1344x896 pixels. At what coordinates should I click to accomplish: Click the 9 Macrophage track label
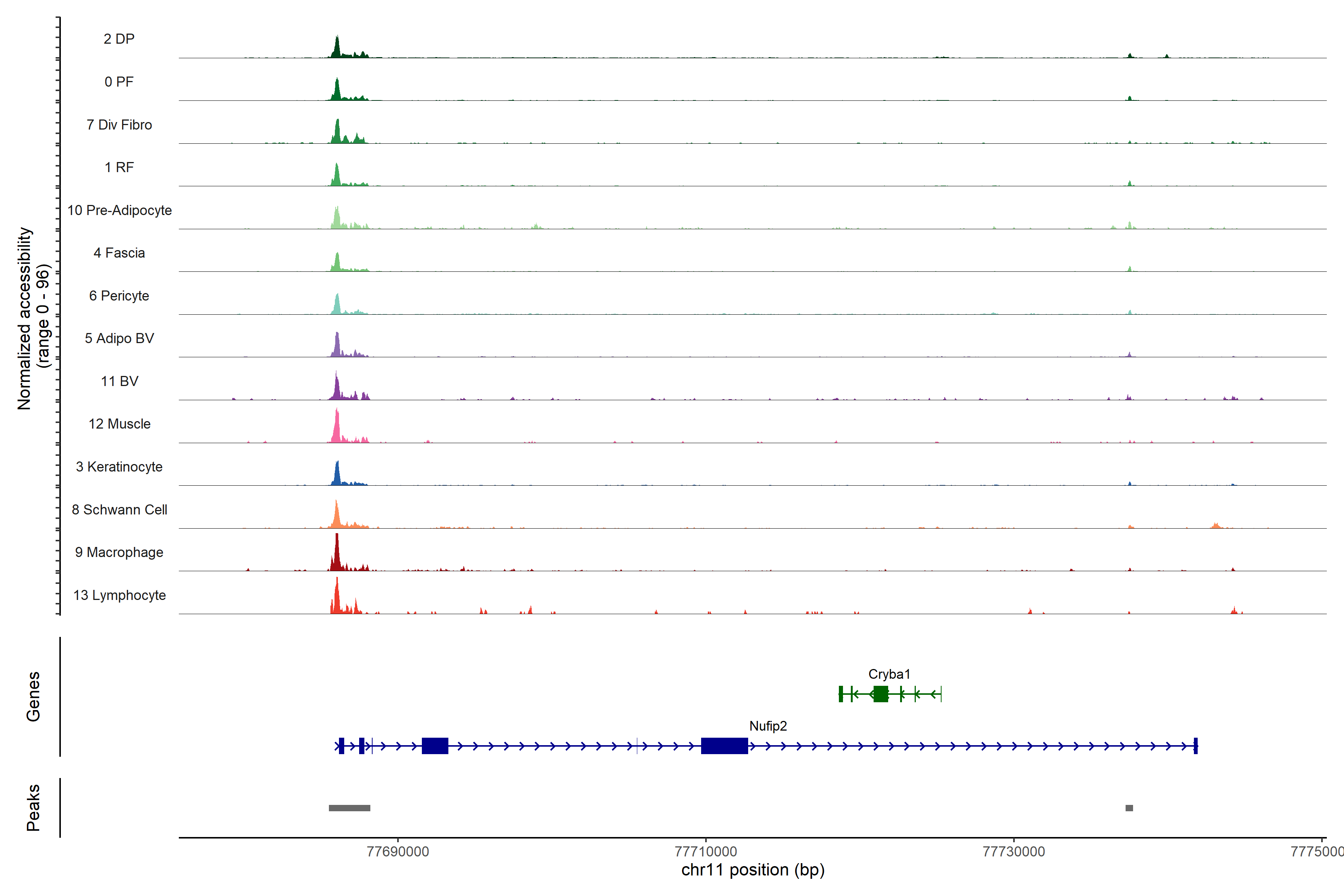[x=119, y=552]
